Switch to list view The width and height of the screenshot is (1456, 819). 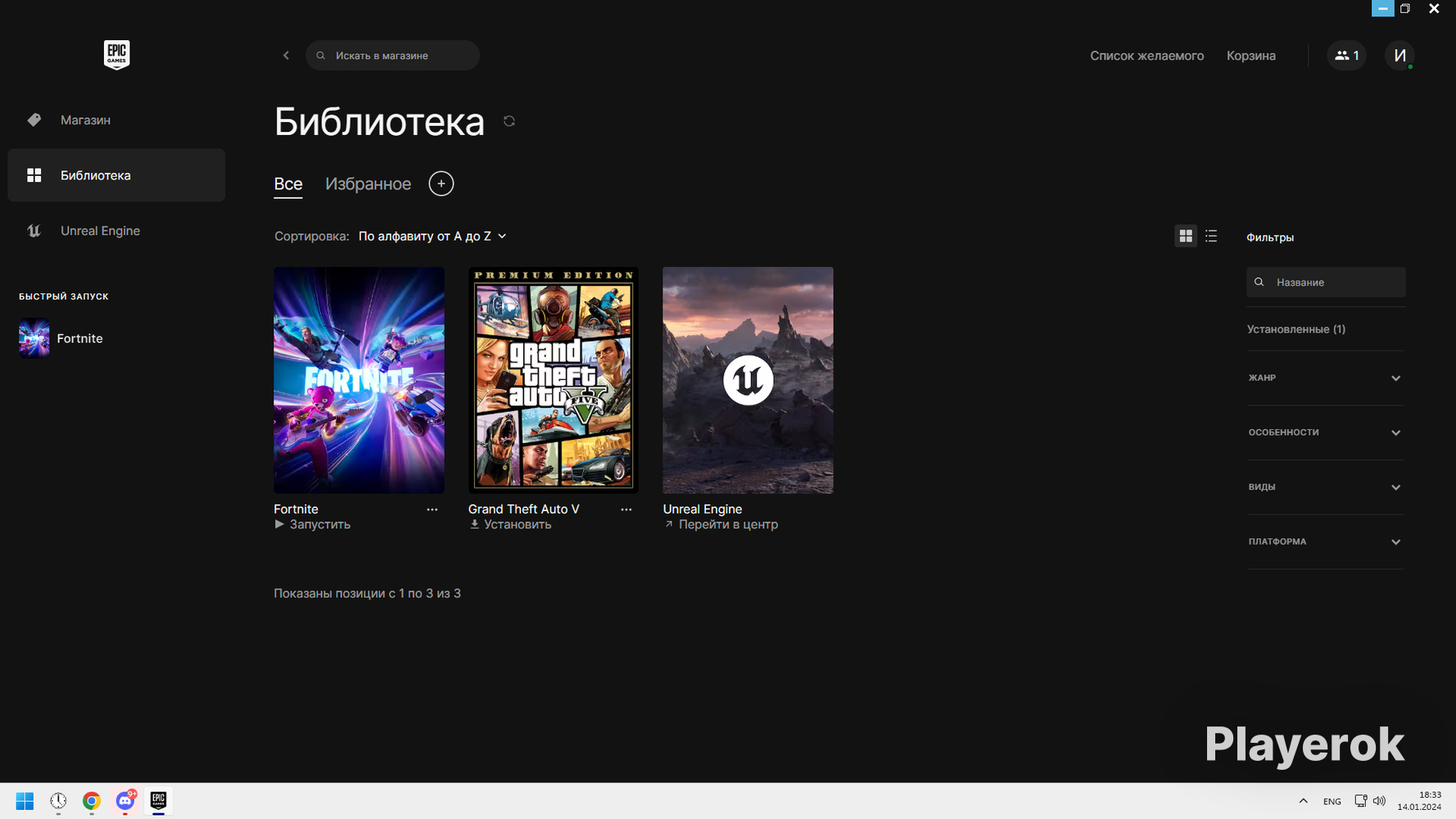(1211, 236)
